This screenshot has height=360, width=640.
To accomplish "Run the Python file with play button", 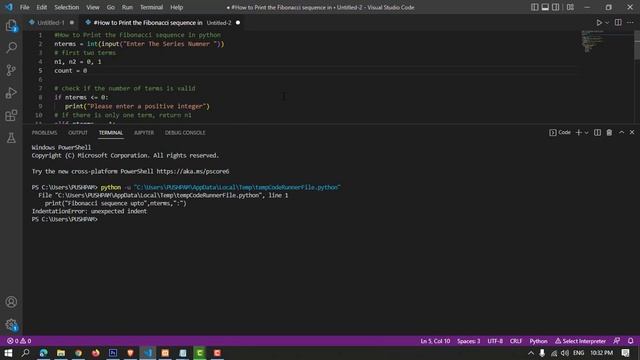I will coord(599,23).
